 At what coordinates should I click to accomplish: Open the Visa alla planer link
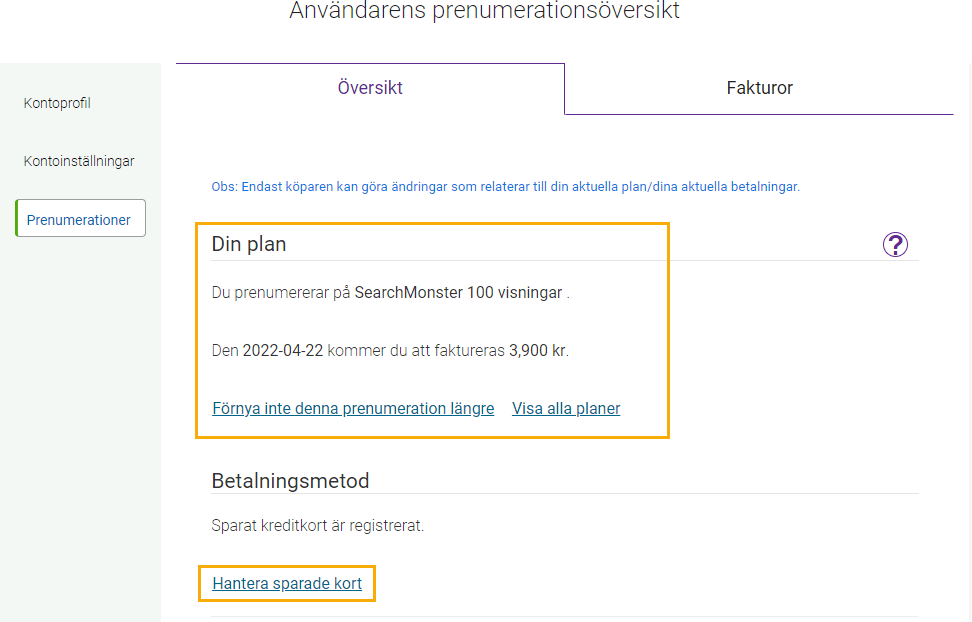(x=566, y=409)
